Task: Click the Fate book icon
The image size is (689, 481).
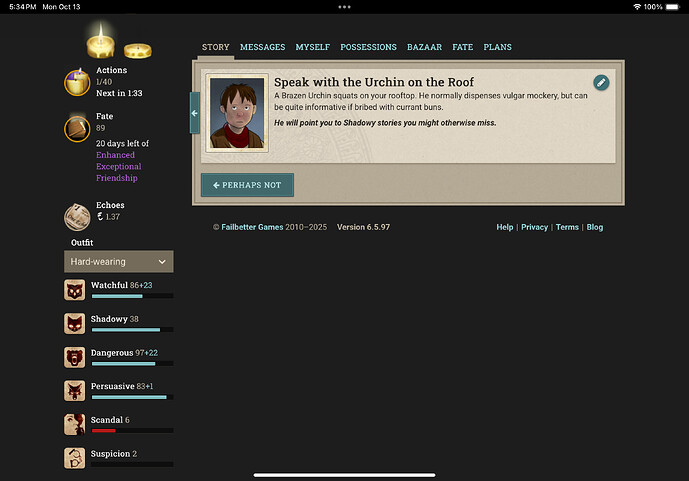Action: click(77, 129)
